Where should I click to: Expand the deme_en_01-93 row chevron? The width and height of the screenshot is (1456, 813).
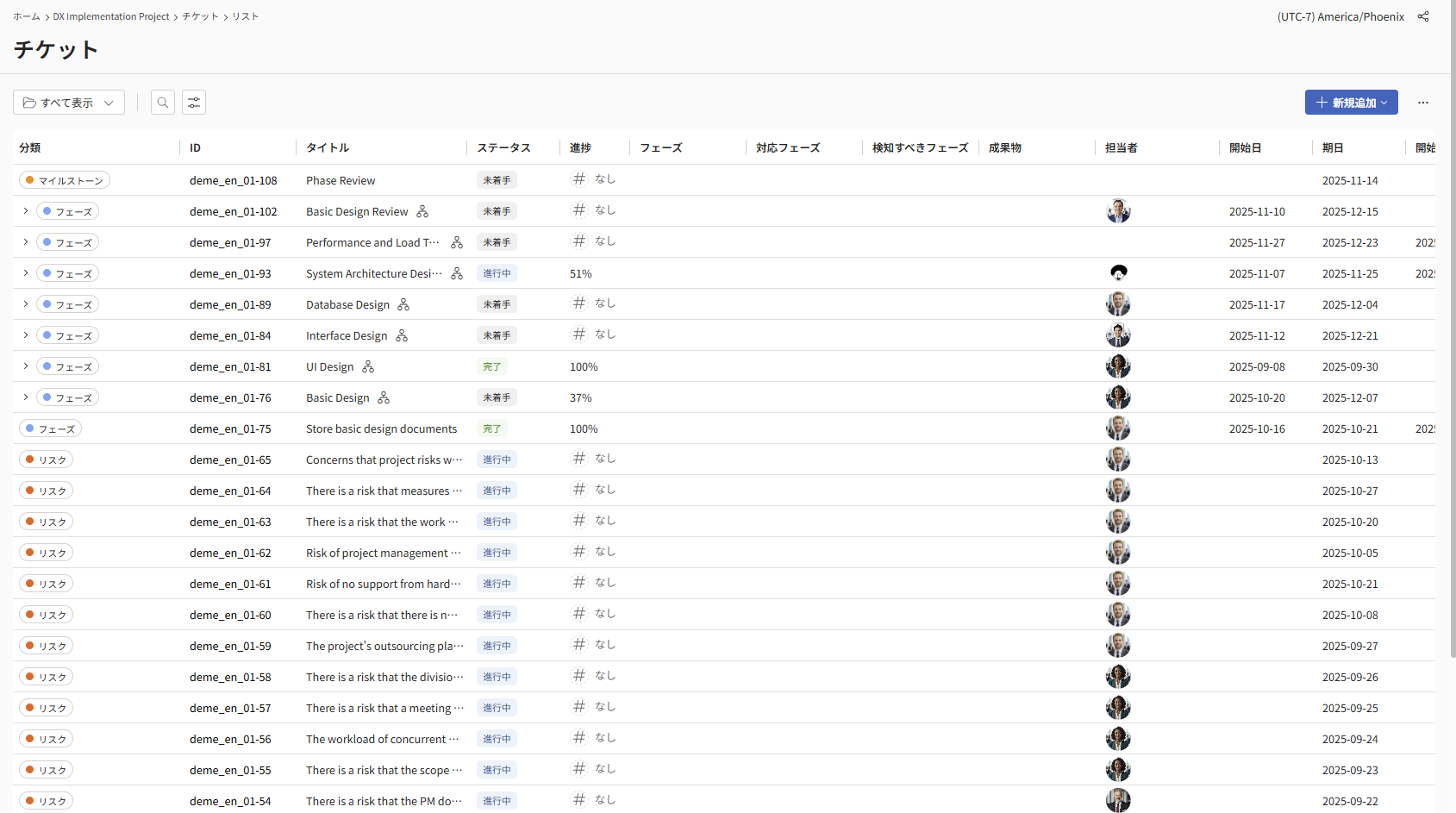26,273
